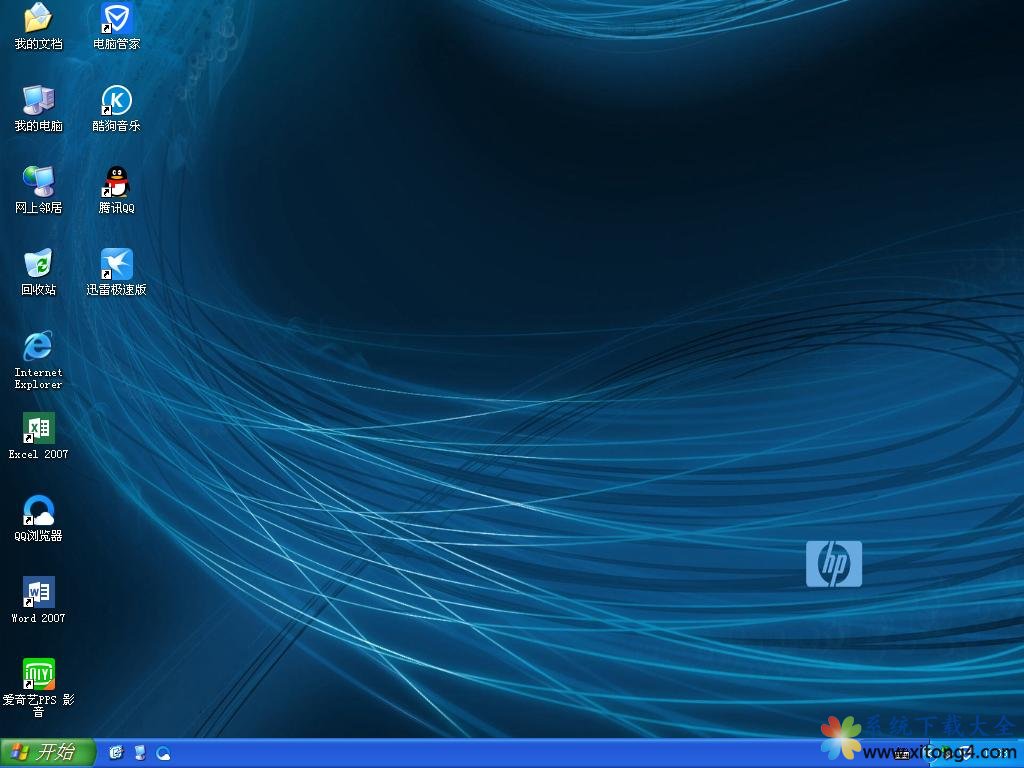Screen dimensions: 1024x768
Task: Open 迅雷极速版 download manager shortcut
Action: pyautogui.click(x=117, y=264)
